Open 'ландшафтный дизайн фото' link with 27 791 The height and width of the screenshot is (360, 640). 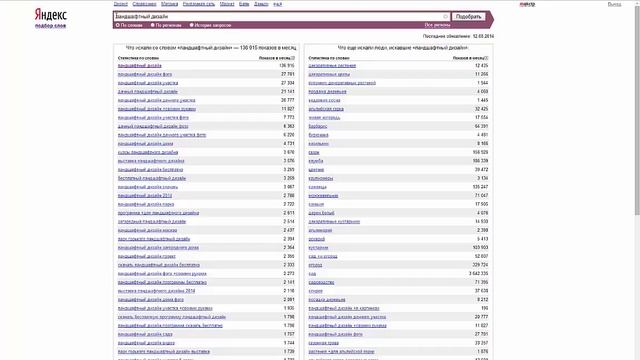145,74
